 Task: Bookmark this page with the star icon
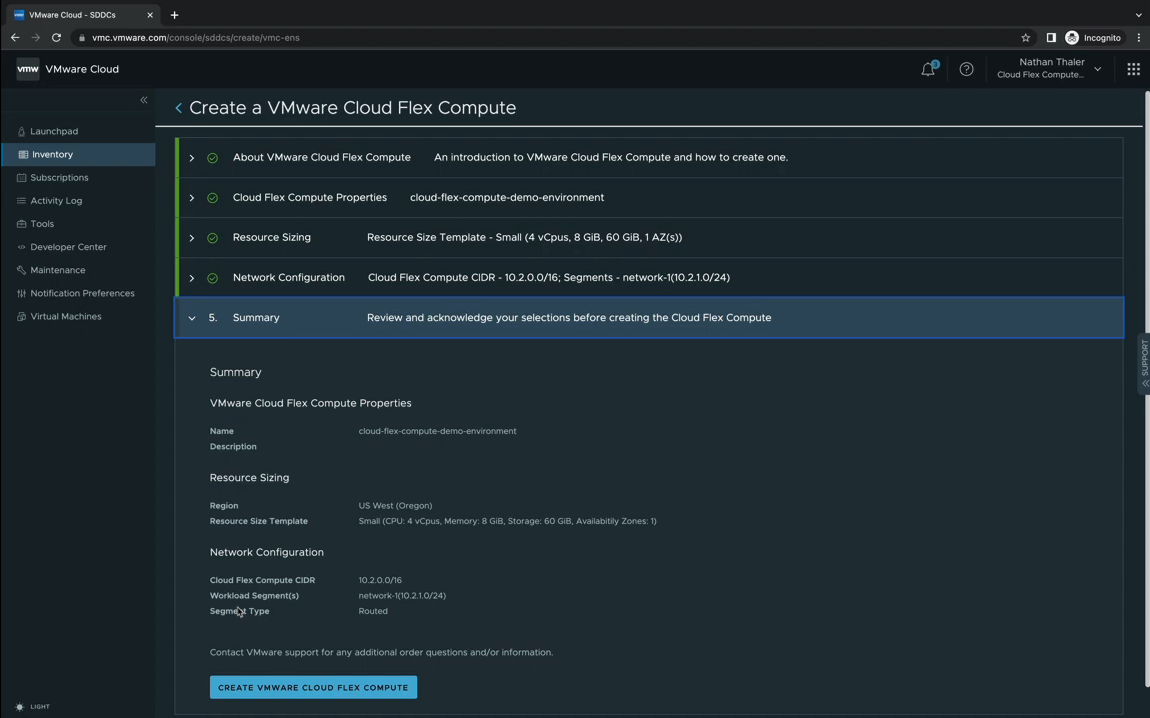click(1025, 37)
